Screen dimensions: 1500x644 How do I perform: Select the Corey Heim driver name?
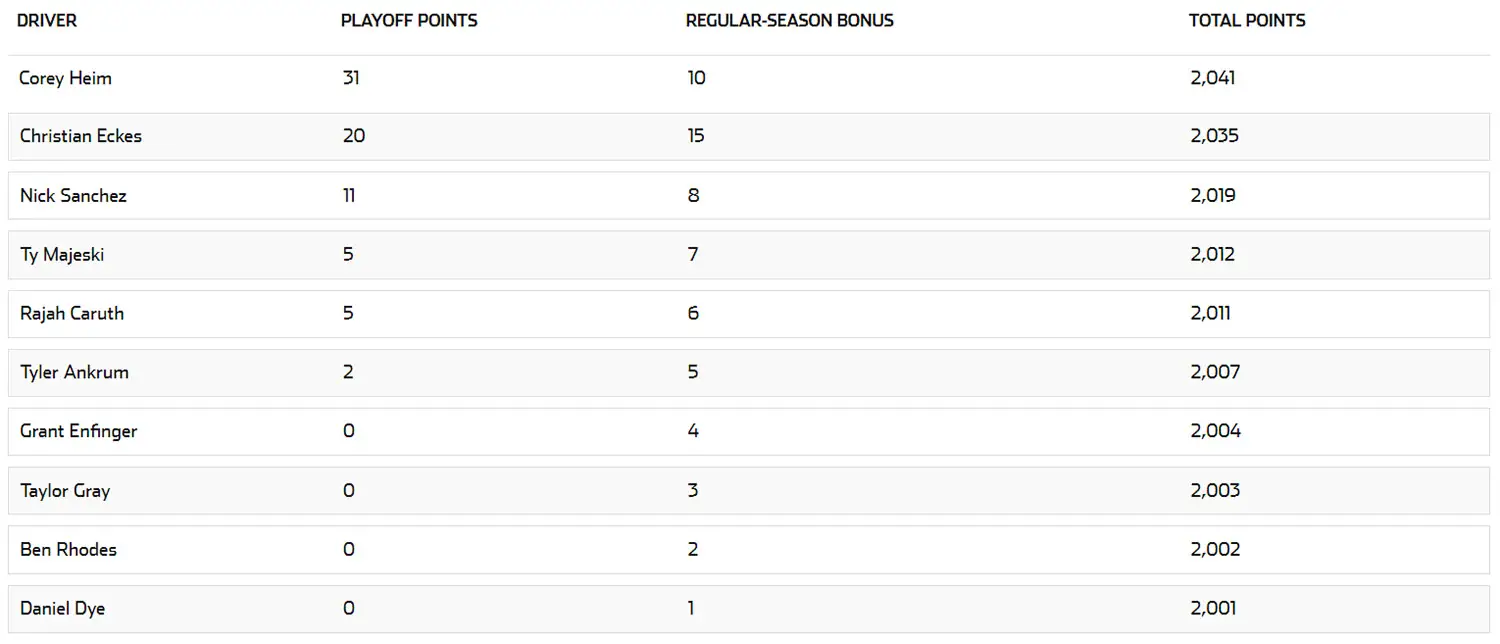point(65,78)
